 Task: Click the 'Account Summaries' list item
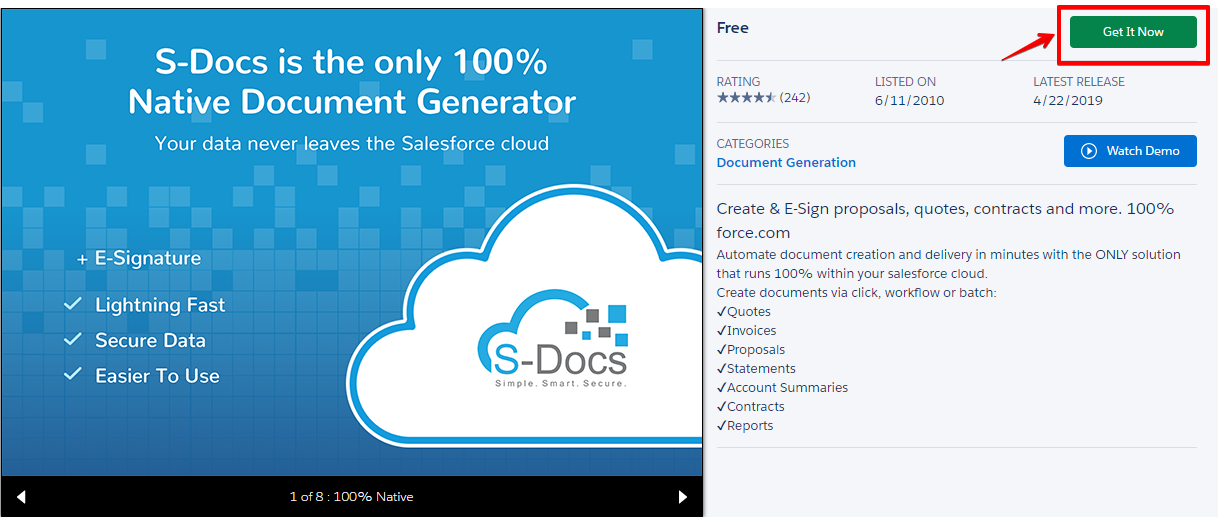click(x=782, y=388)
